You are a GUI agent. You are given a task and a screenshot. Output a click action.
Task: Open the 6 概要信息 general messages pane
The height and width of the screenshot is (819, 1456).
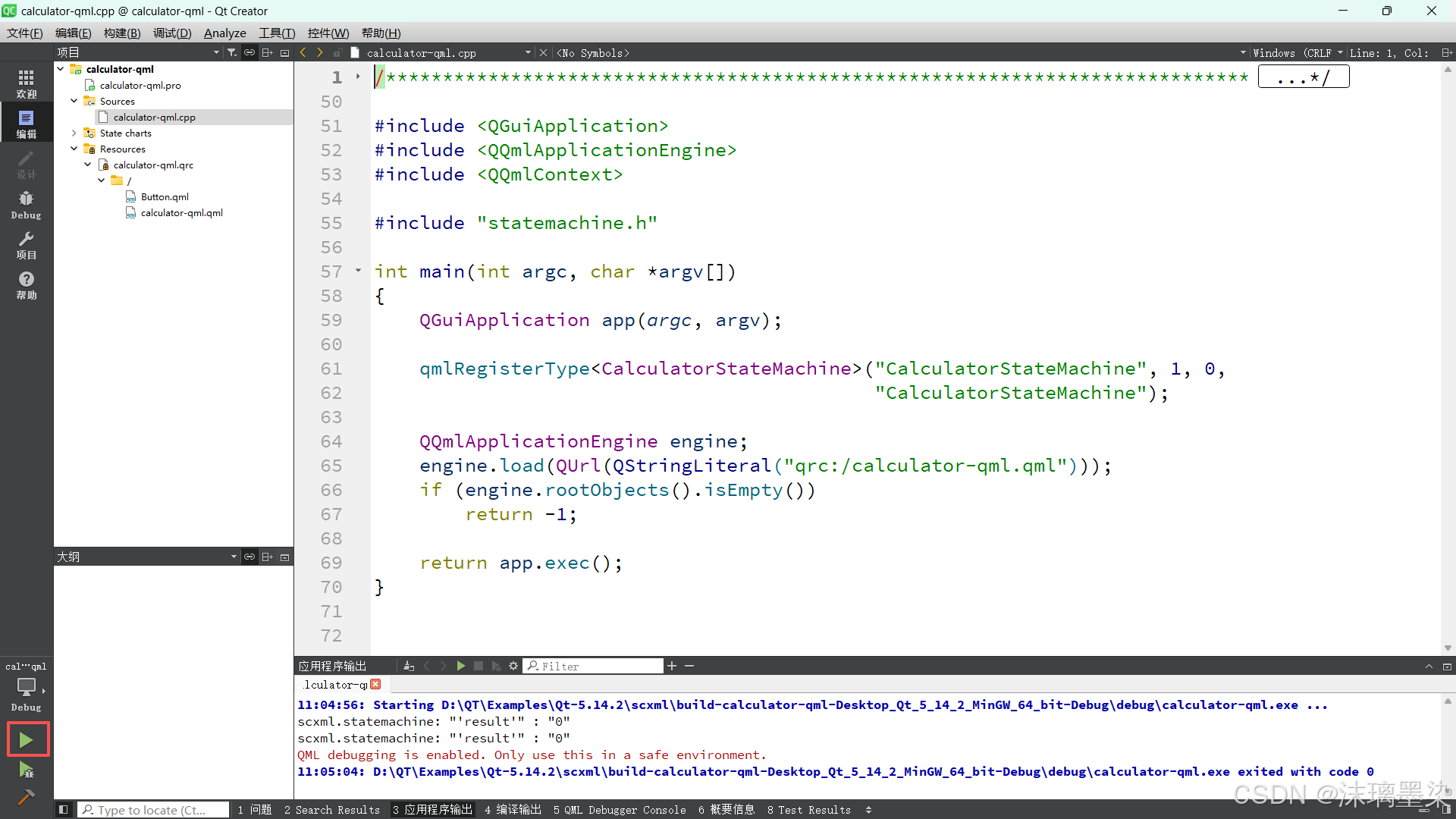pyautogui.click(x=726, y=810)
